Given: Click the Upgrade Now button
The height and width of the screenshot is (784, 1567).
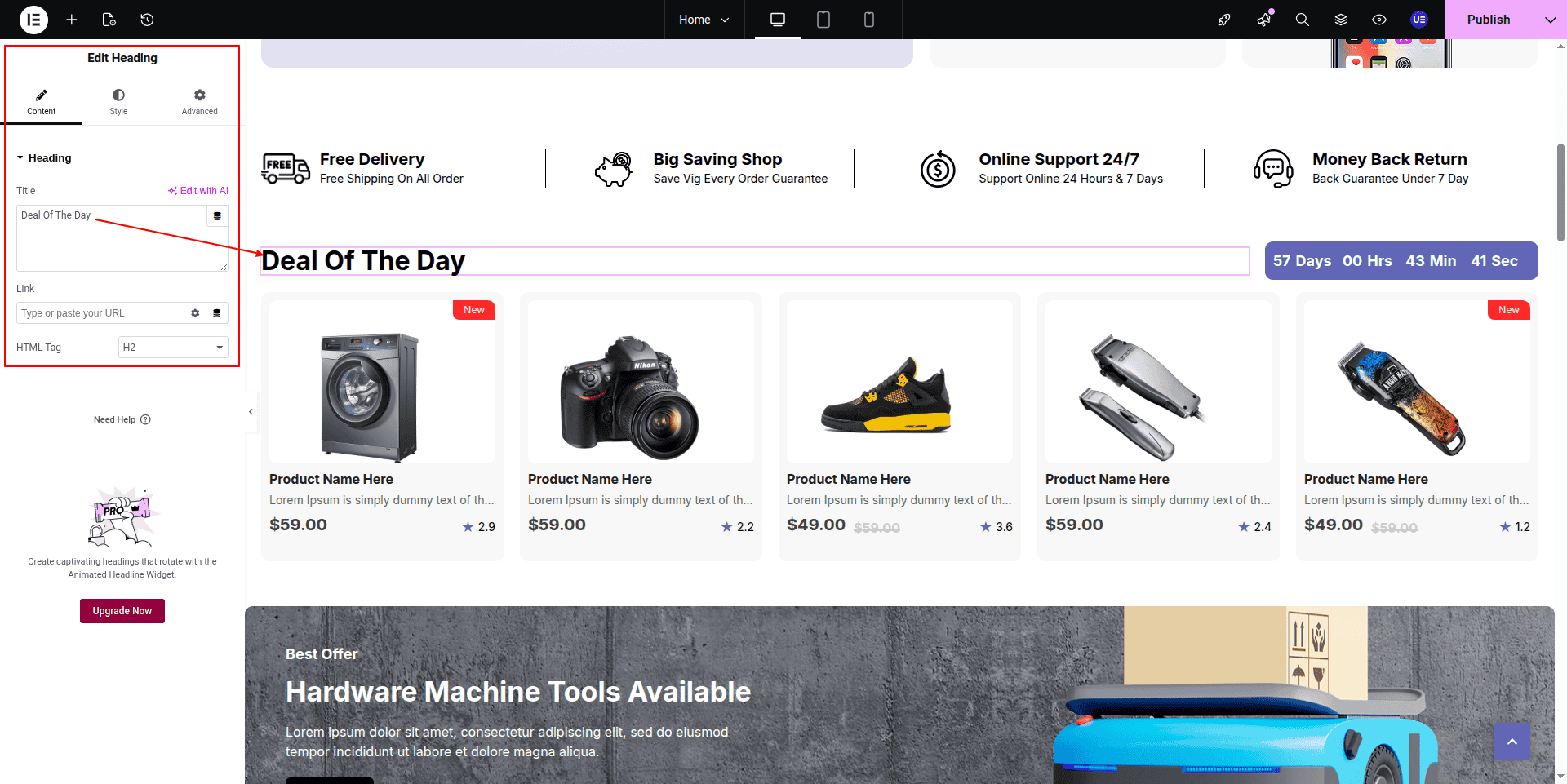Looking at the screenshot, I should (122, 611).
